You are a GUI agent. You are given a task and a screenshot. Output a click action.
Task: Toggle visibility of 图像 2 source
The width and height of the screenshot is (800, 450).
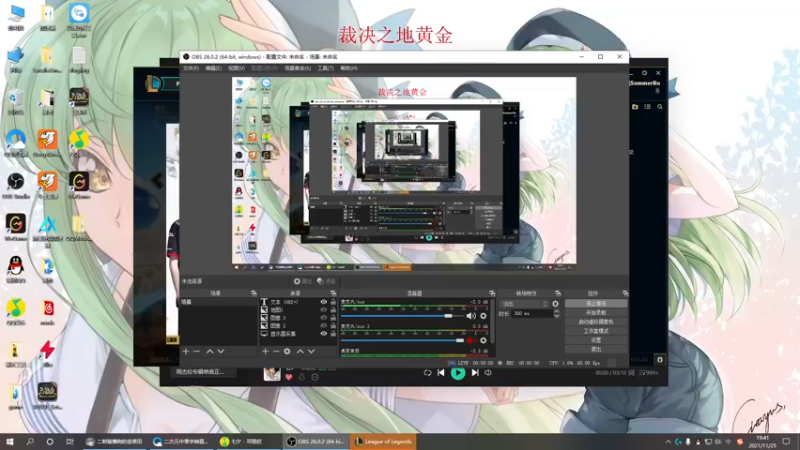tap(323, 326)
